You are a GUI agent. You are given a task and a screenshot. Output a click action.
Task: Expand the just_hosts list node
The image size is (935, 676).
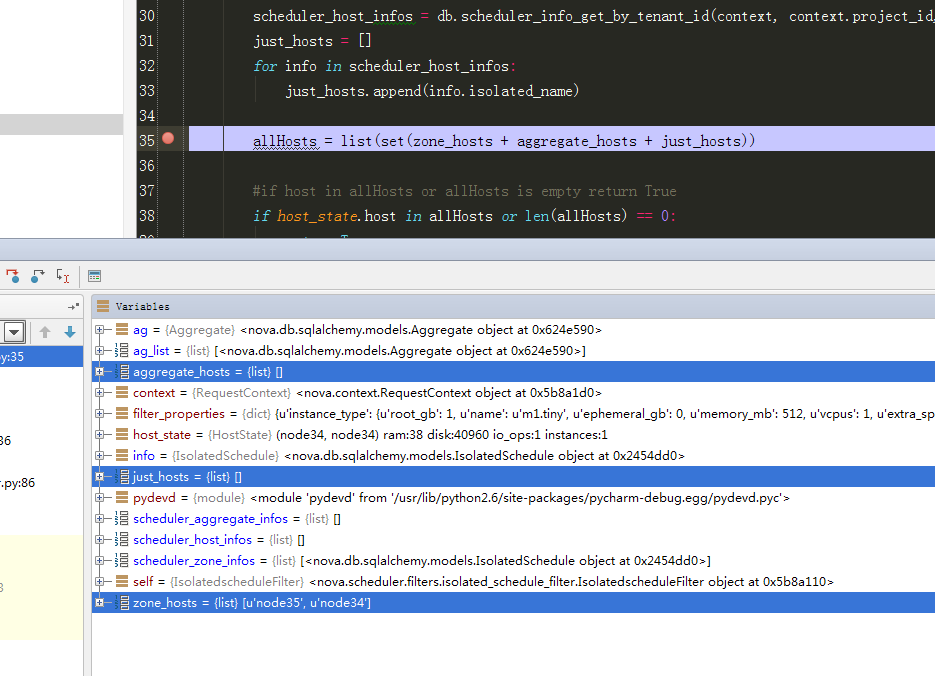click(x=100, y=476)
